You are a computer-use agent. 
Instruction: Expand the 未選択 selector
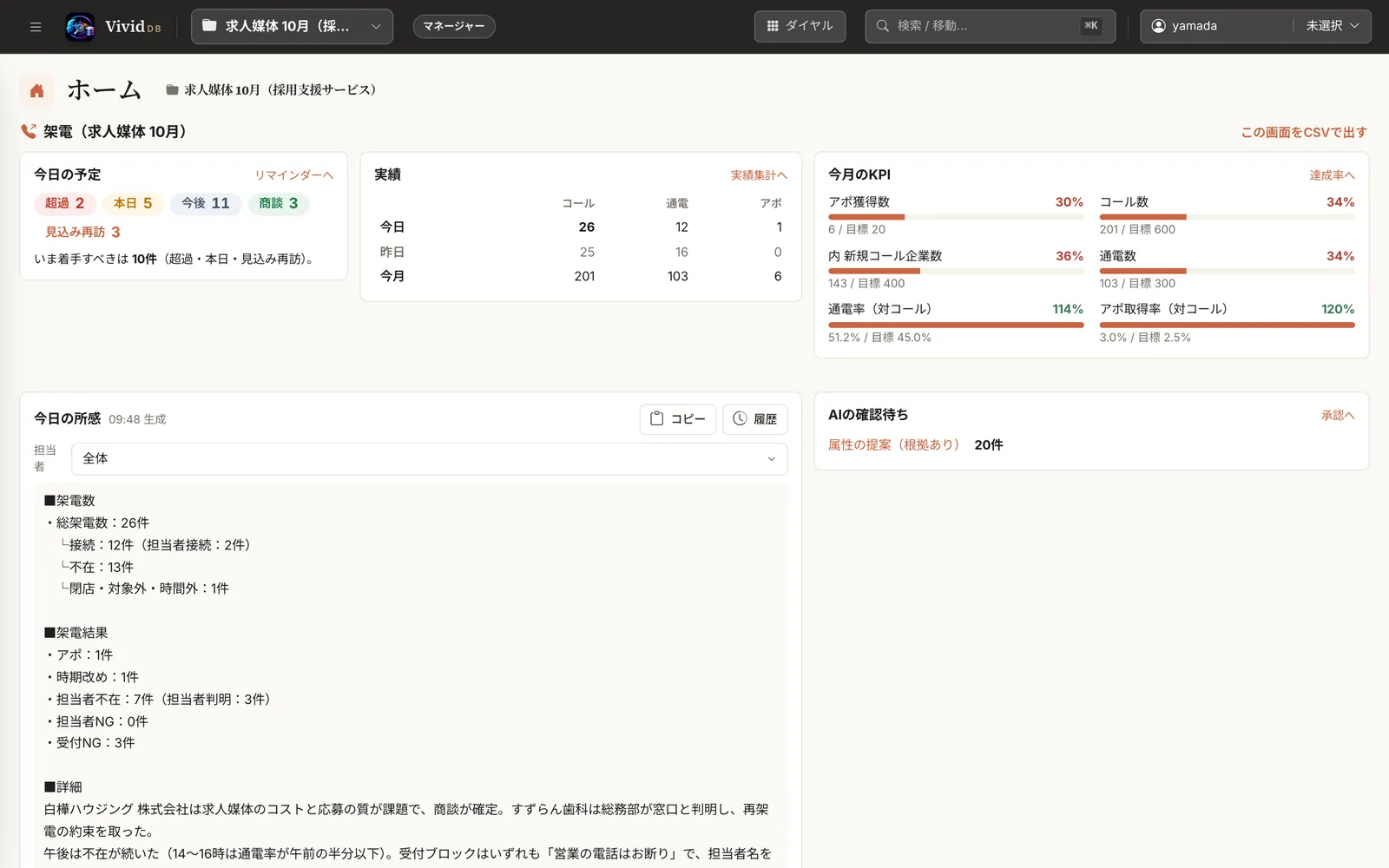(1332, 26)
